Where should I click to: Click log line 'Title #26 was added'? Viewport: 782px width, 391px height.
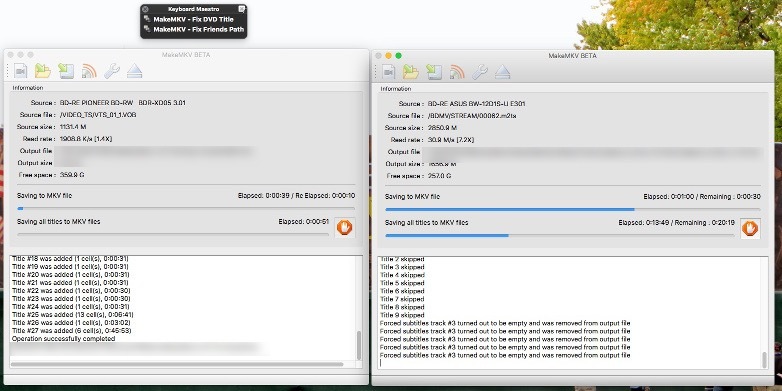70,323
